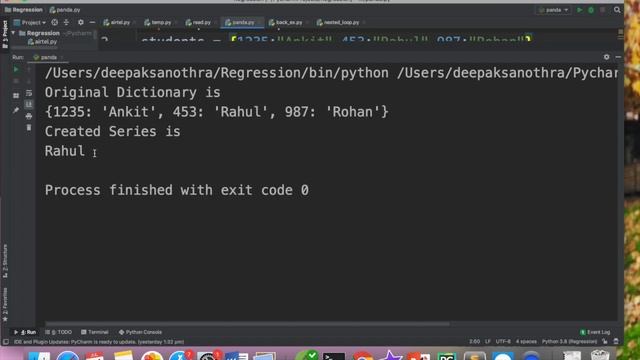
Task: Open the Python 3.8 interpreter selector
Action: (x=569, y=342)
